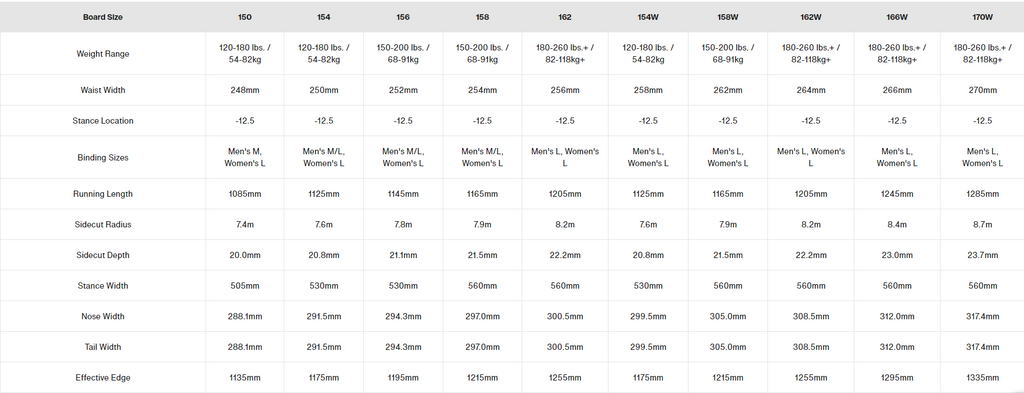Click the Sidecut Depth row label
1024x393 pixels.
click(103, 255)
